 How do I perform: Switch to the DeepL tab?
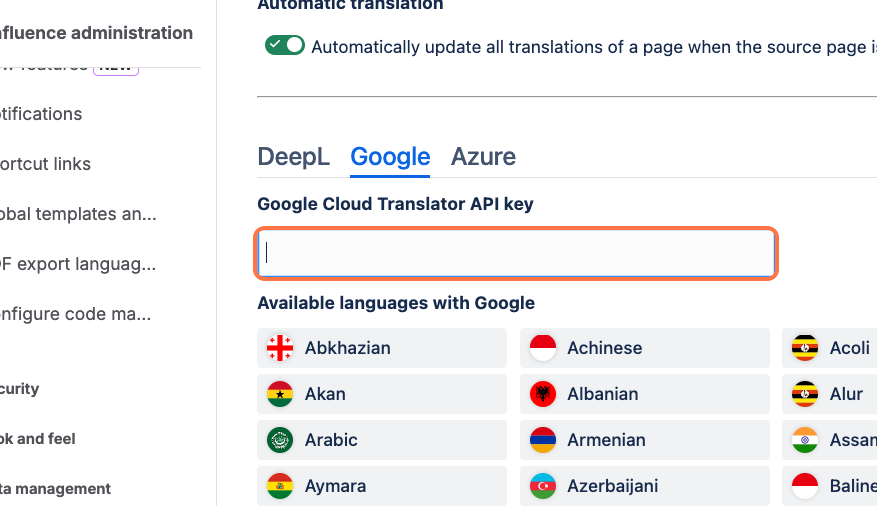[x=294, y=157]
